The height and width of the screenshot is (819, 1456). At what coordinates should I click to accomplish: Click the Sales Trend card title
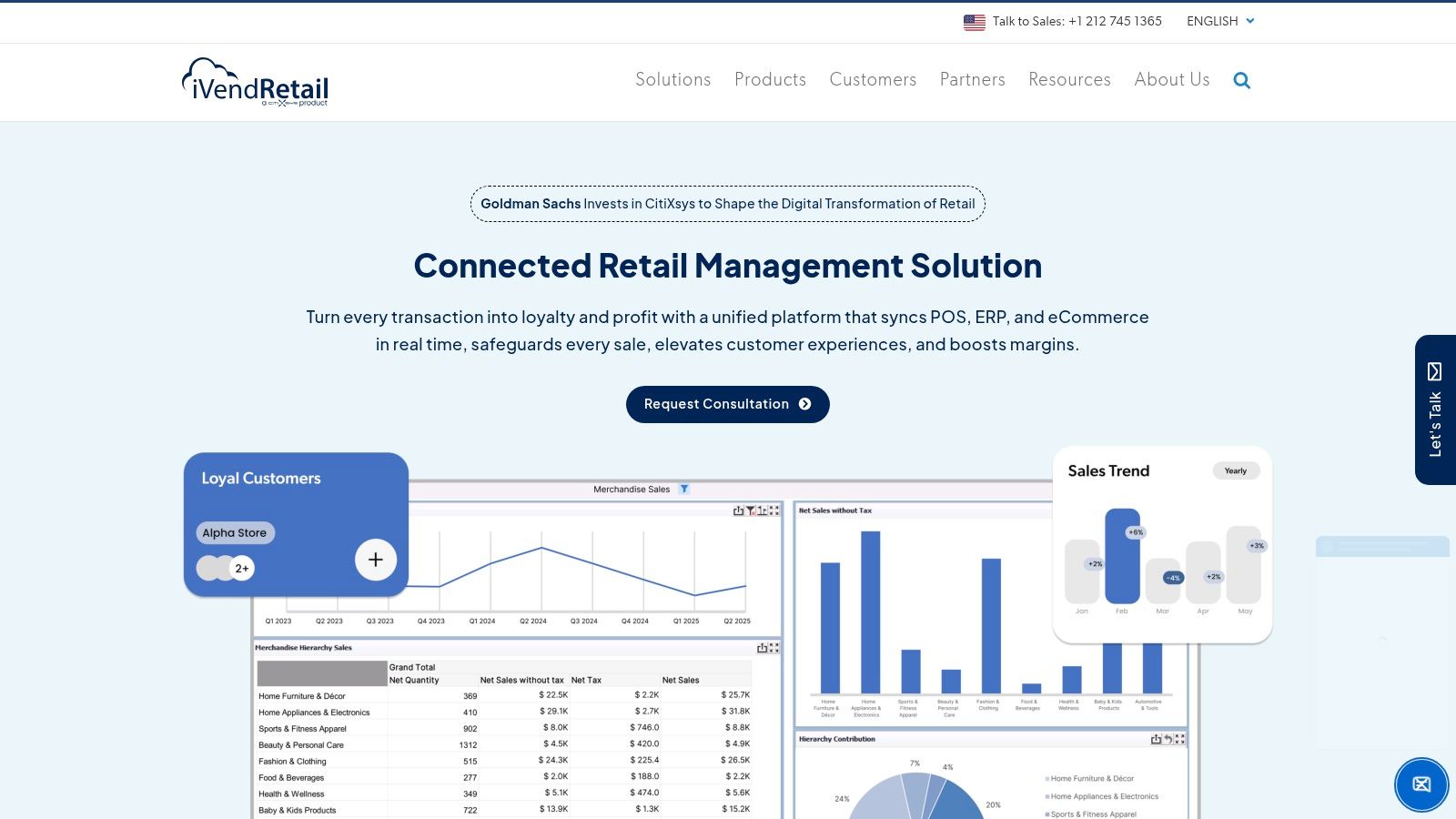(x=1108, y=470)
